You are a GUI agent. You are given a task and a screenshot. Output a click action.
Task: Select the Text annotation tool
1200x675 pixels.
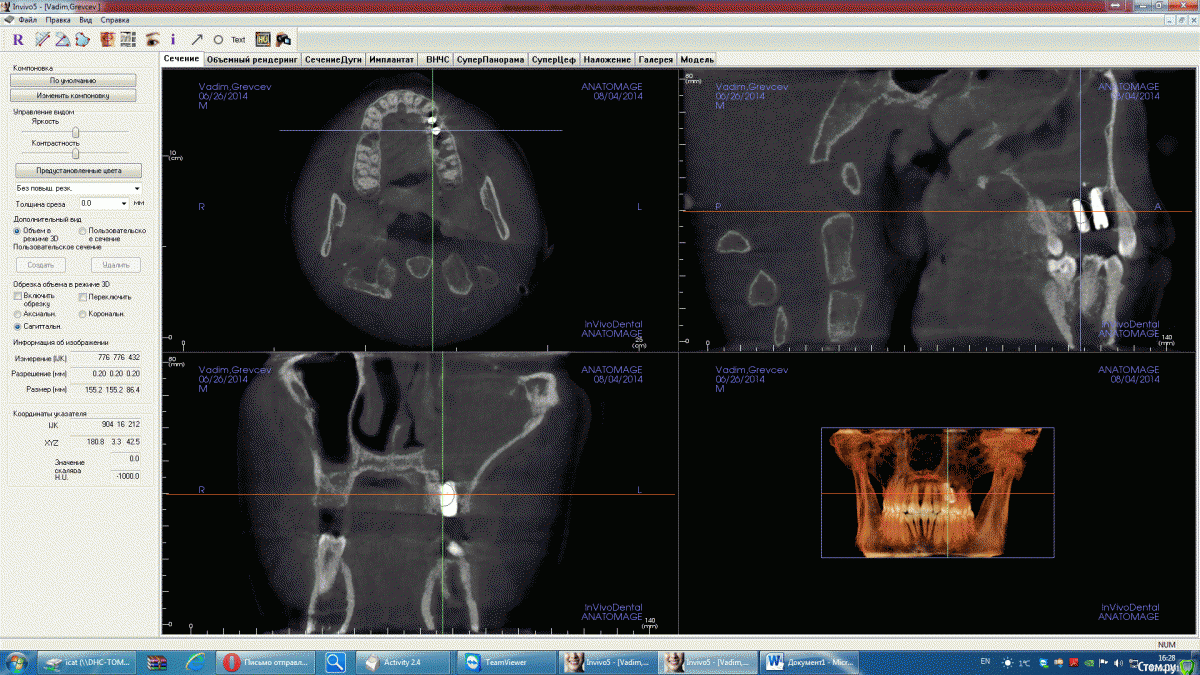(x=238, y=40)
